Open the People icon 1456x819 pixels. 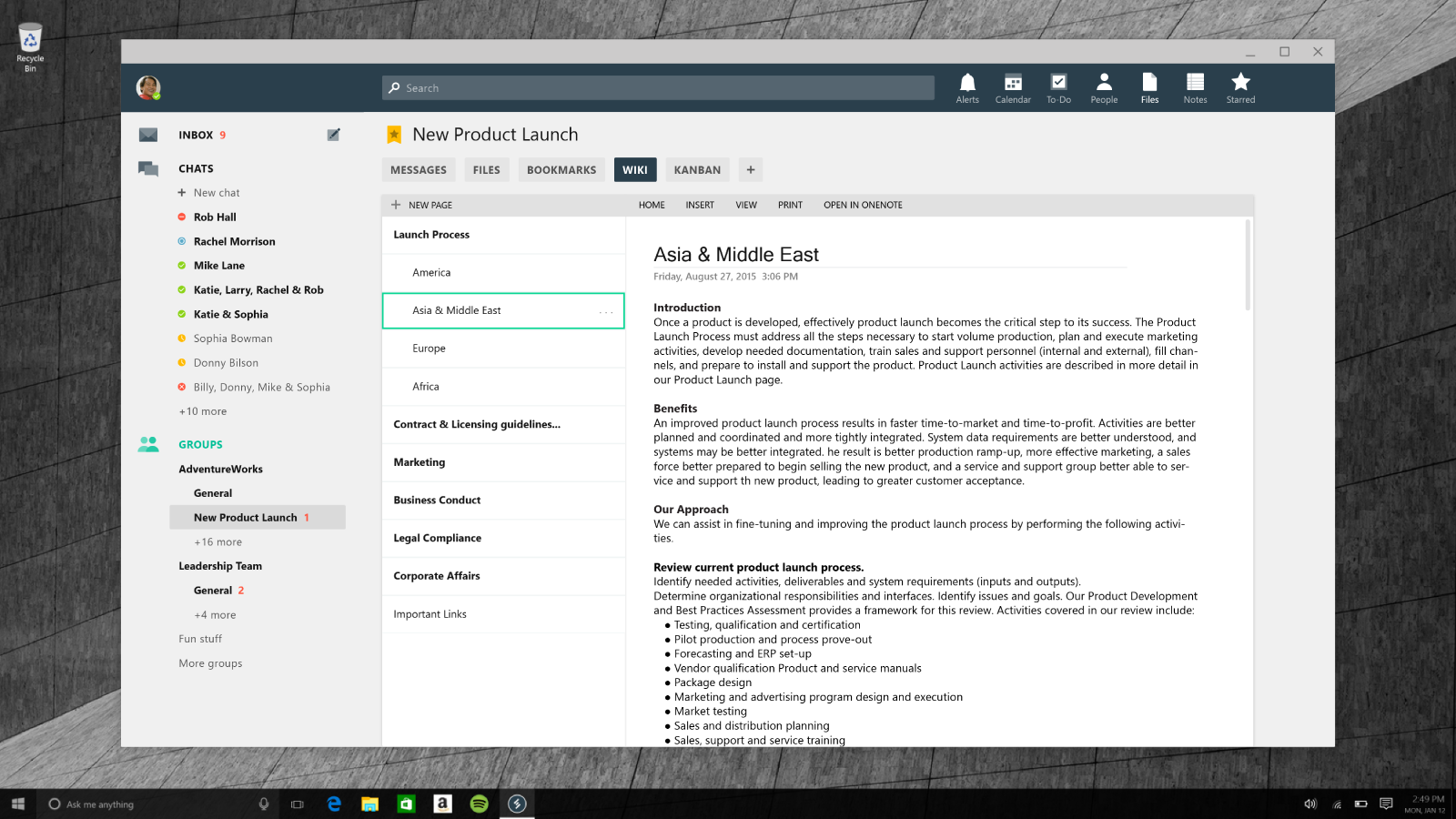coord(1104,87)
